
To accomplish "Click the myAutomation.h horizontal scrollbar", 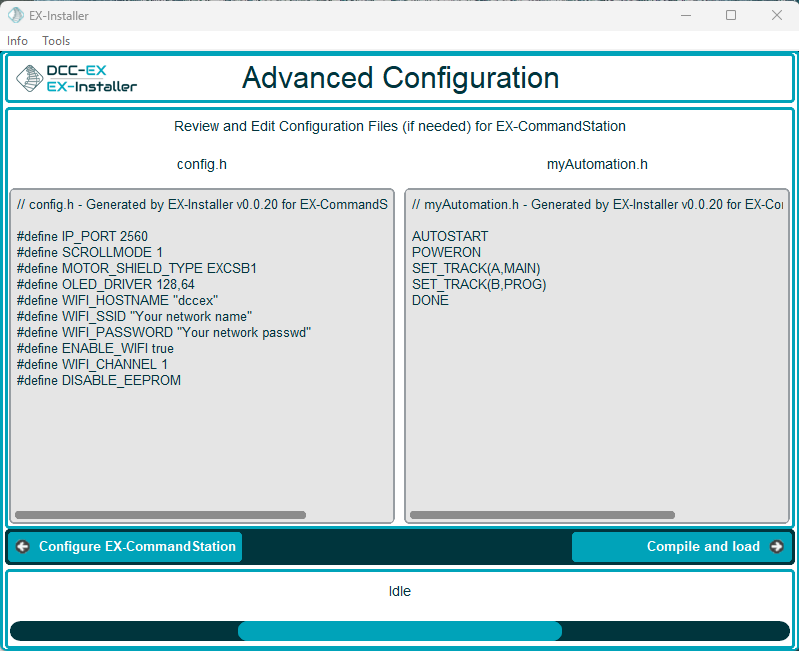I will click(x=542, y=515).
